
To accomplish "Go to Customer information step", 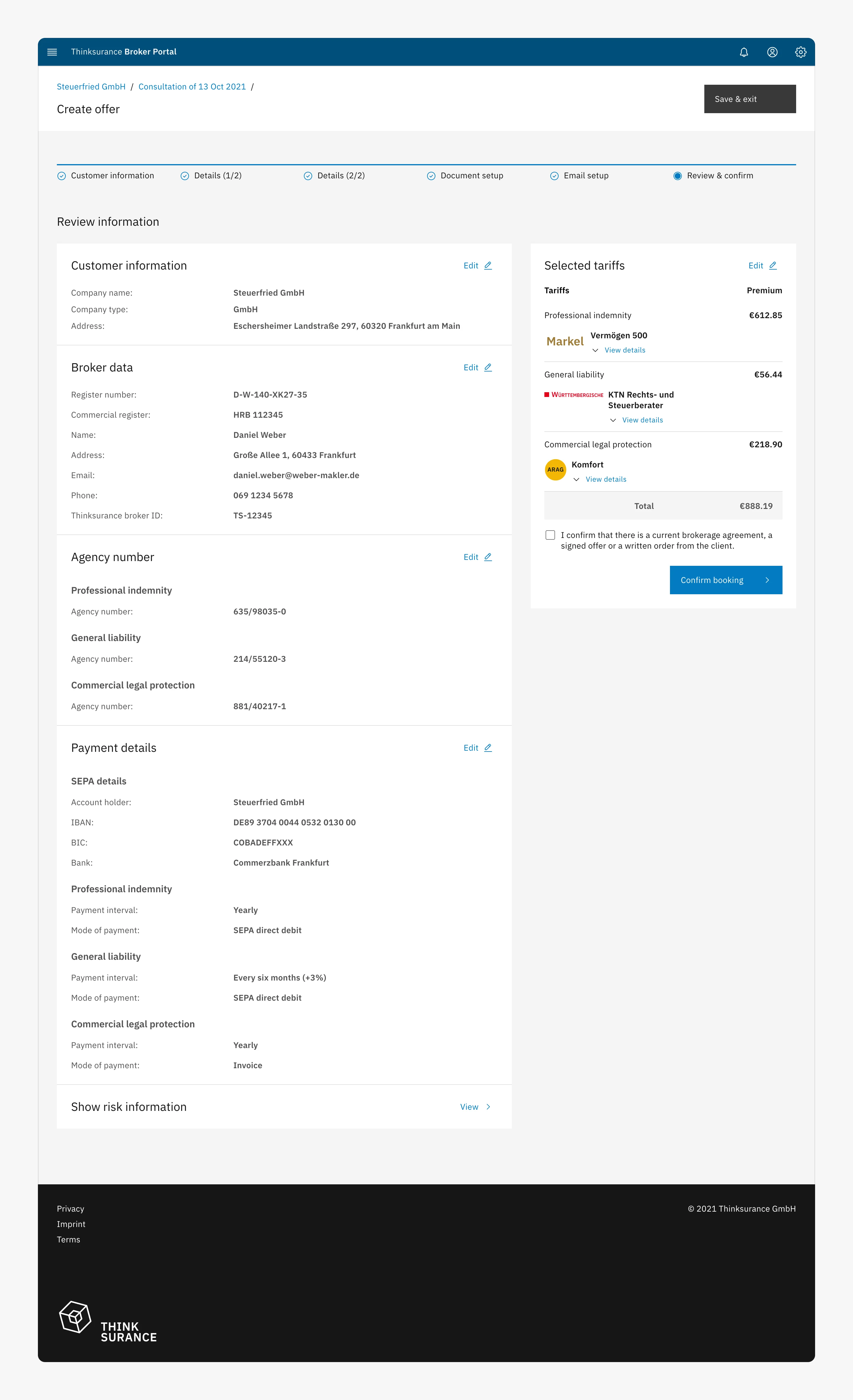I will (x=106, y=176).
